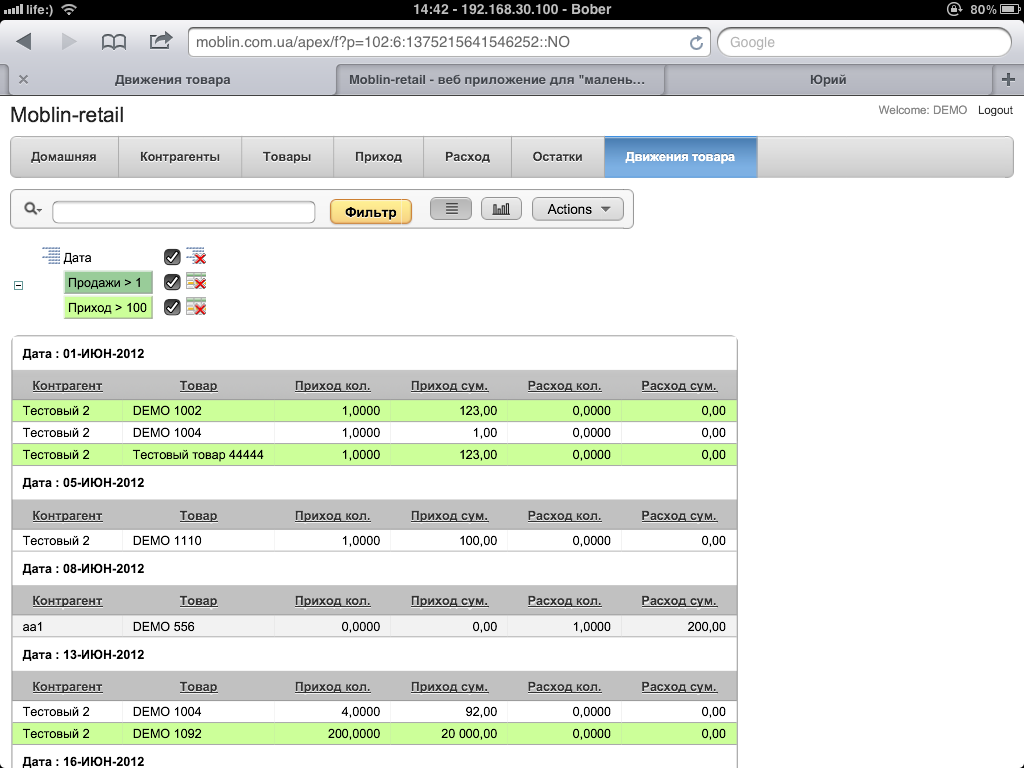Image resolution: width=1024 pixels, height=768 pixels.
Task: Tap the Google search field
Action: pyautogui.click(x=864, y=42)
